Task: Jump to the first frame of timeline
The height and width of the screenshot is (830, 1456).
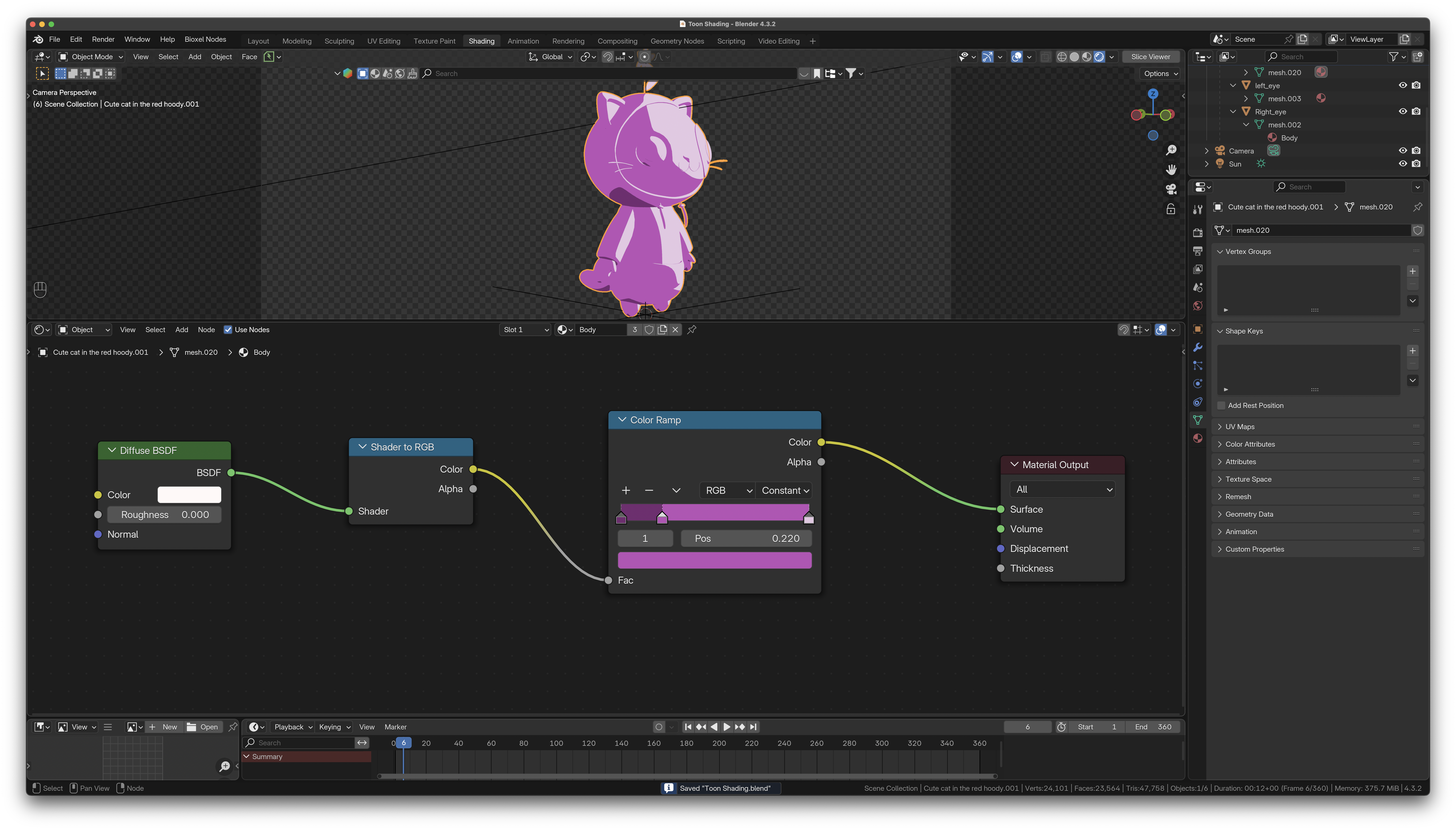Action: [x=688, y=727]
